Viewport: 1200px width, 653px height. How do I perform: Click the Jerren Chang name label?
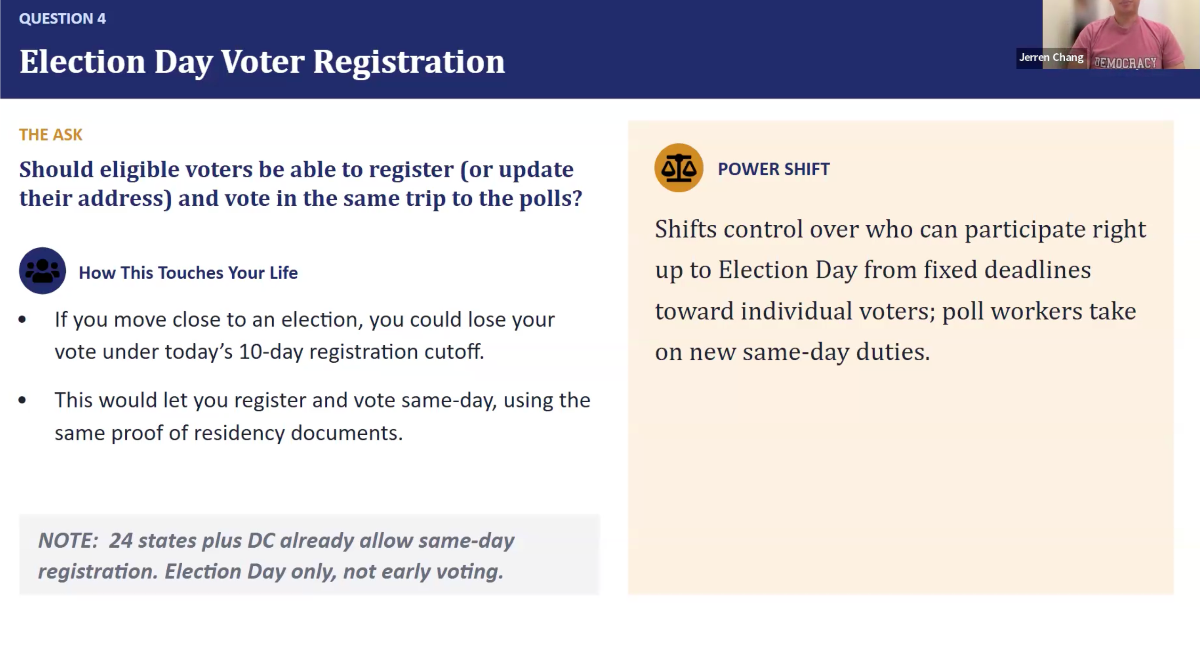click(x=1051, y=57)
